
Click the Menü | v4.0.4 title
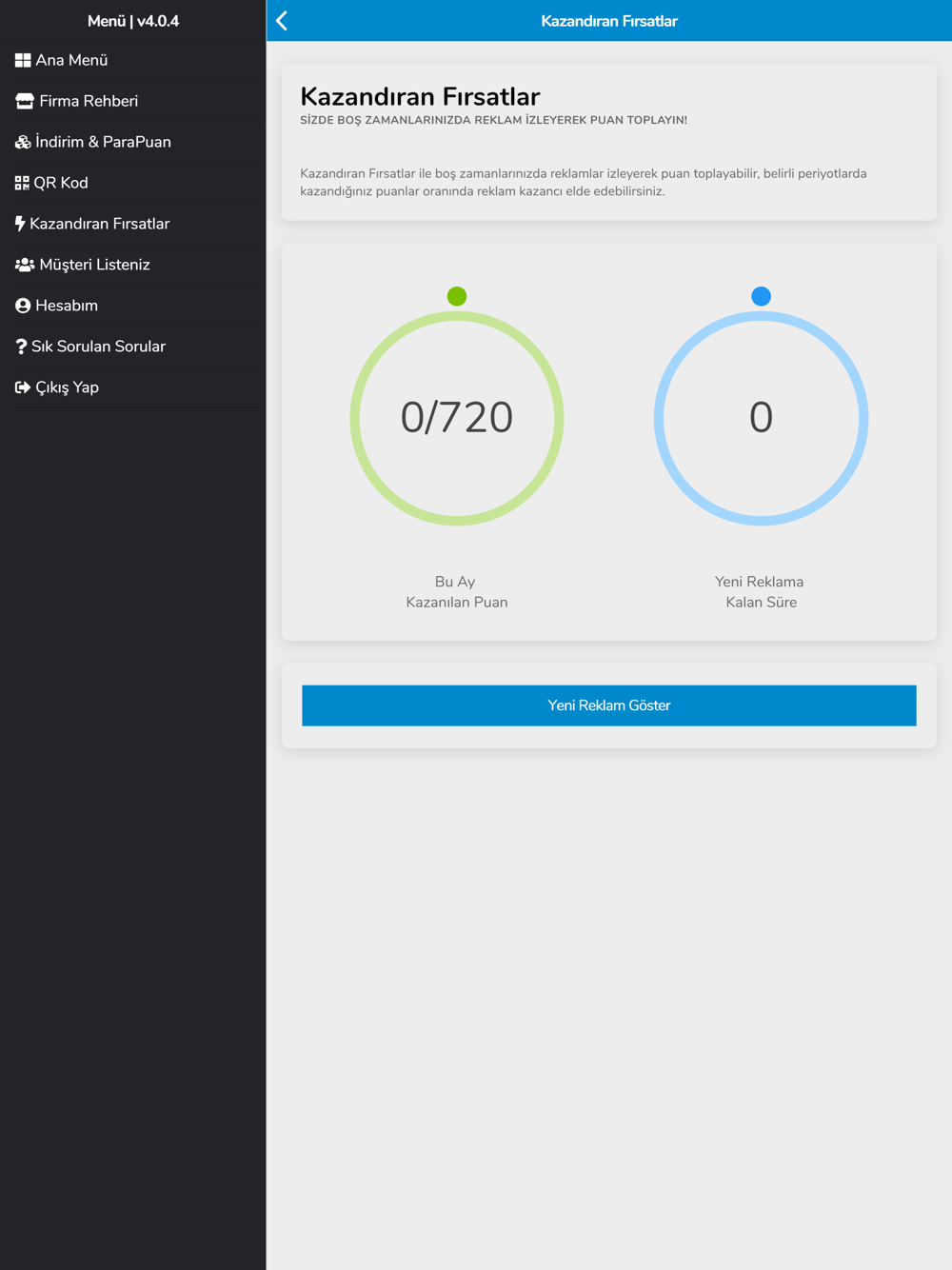[133, 21]
